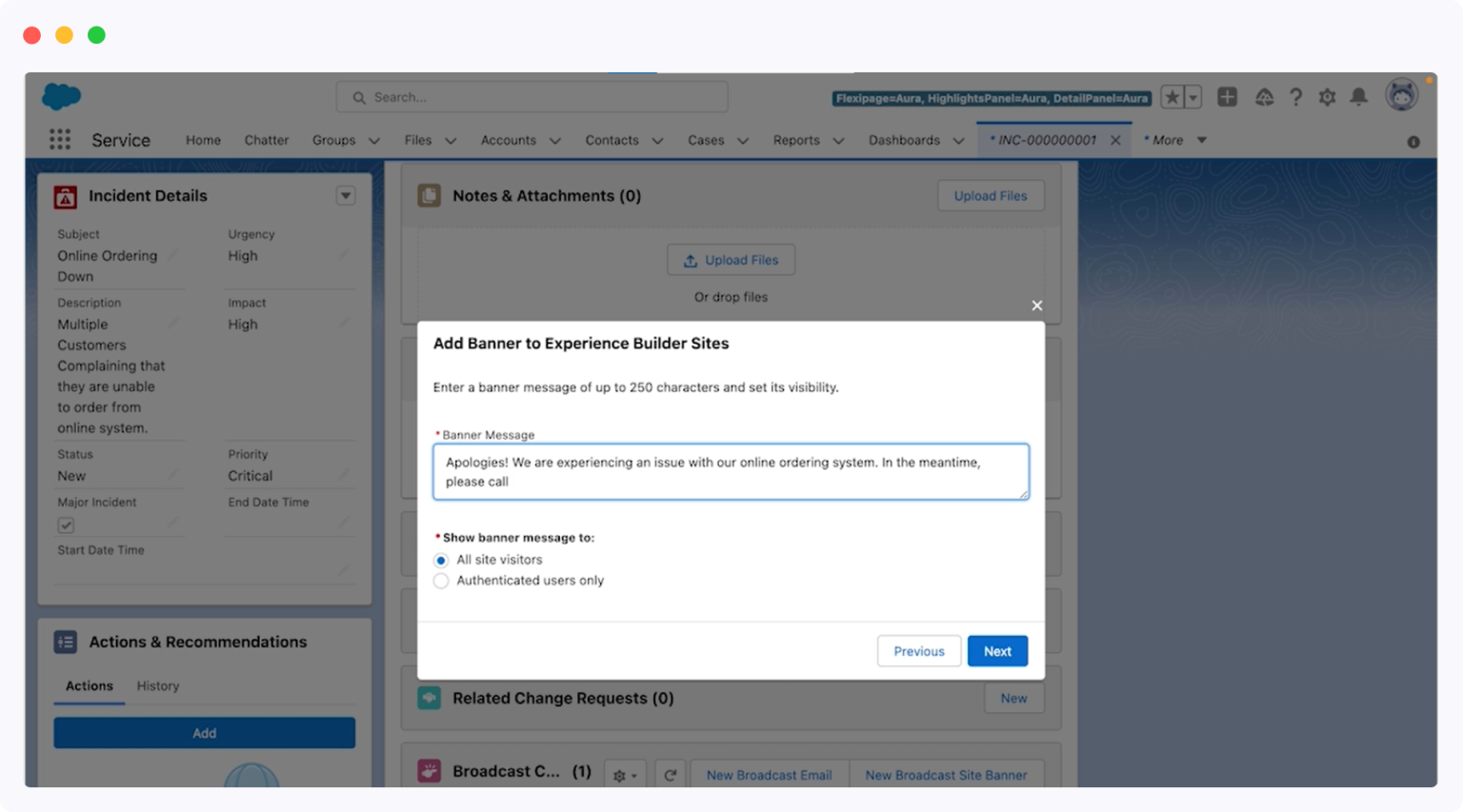Click the New Broadcast Site Banner link

tap(946, 775)
